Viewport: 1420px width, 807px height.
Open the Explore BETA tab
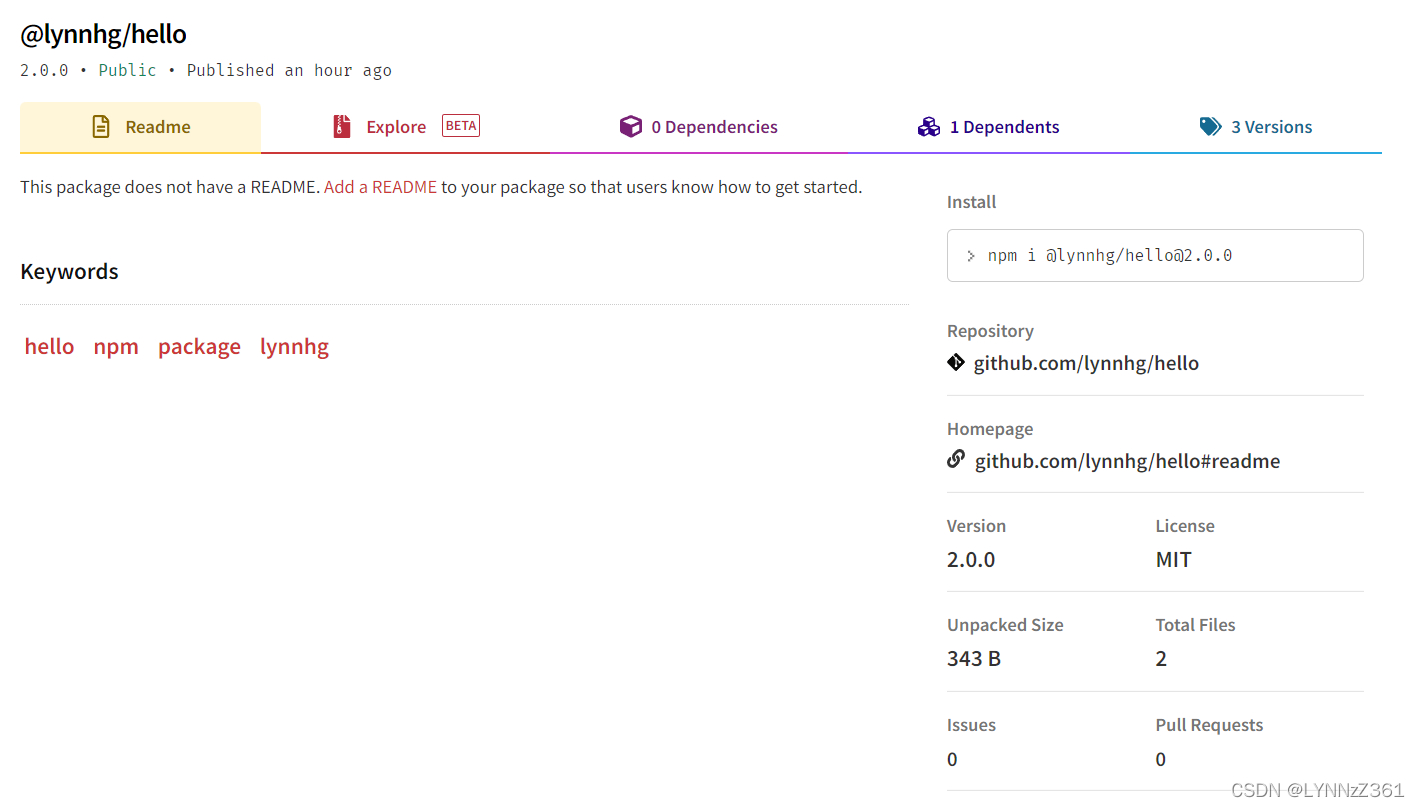(x=396, y=126)
